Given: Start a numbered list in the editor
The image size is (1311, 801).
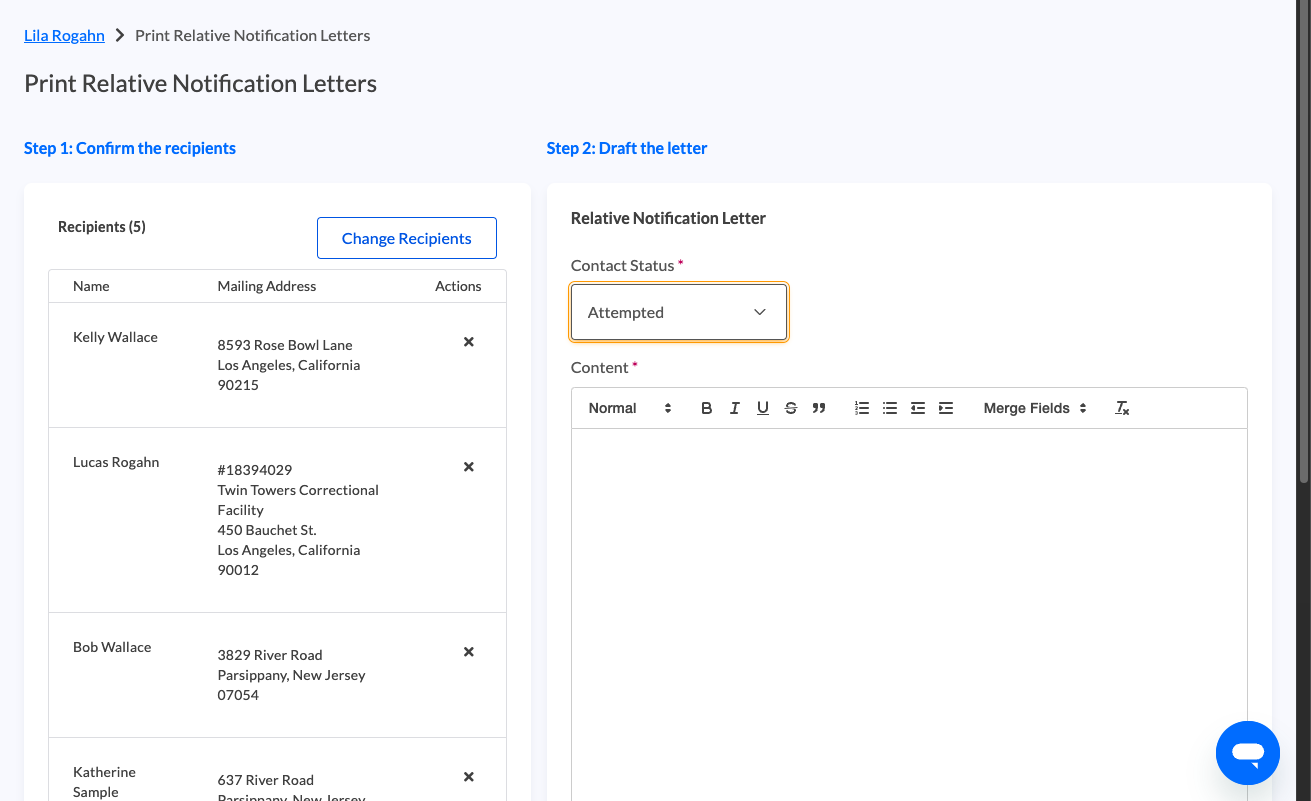Looking at the screenshot, I should (862, 408).
